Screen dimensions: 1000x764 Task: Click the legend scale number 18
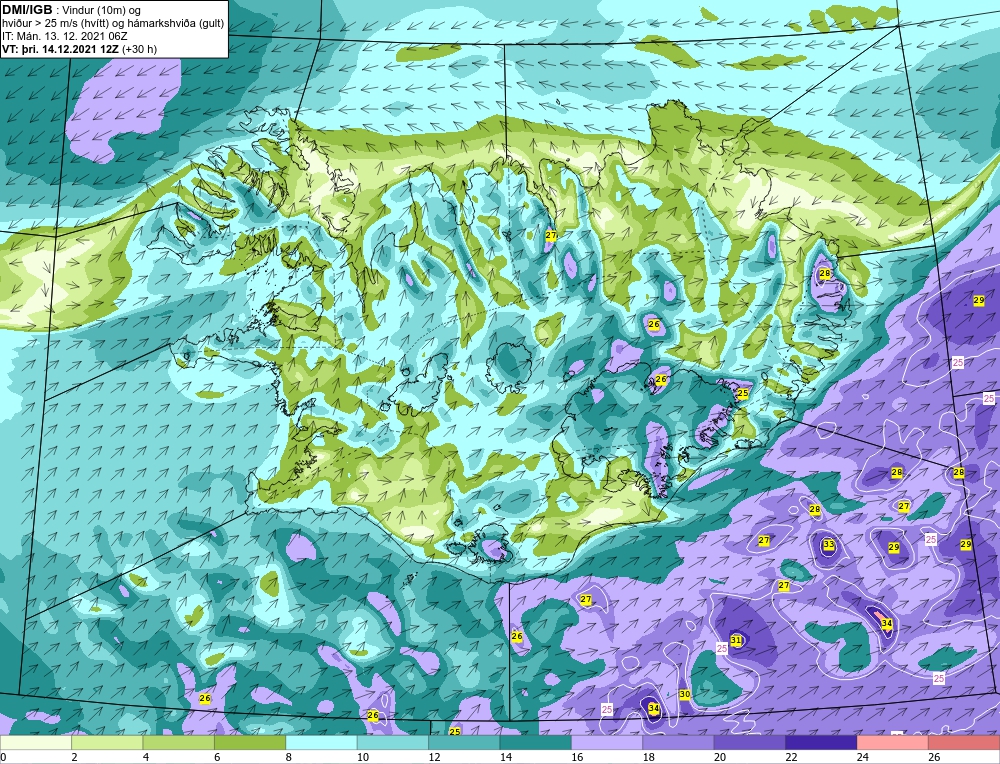(649, 758)
